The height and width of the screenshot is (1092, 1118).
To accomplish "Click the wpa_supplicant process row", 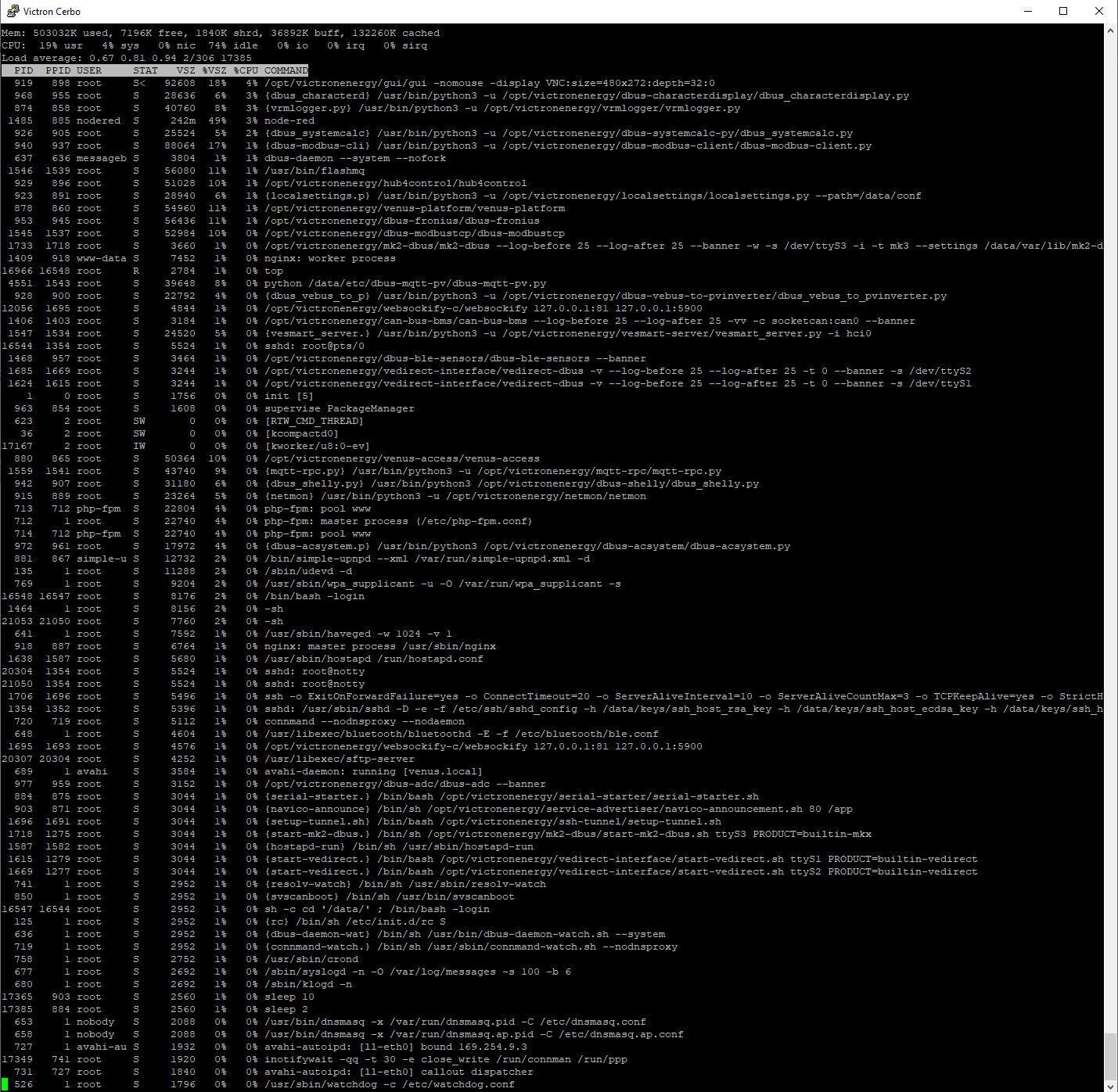I will click(x=311, y=584).
